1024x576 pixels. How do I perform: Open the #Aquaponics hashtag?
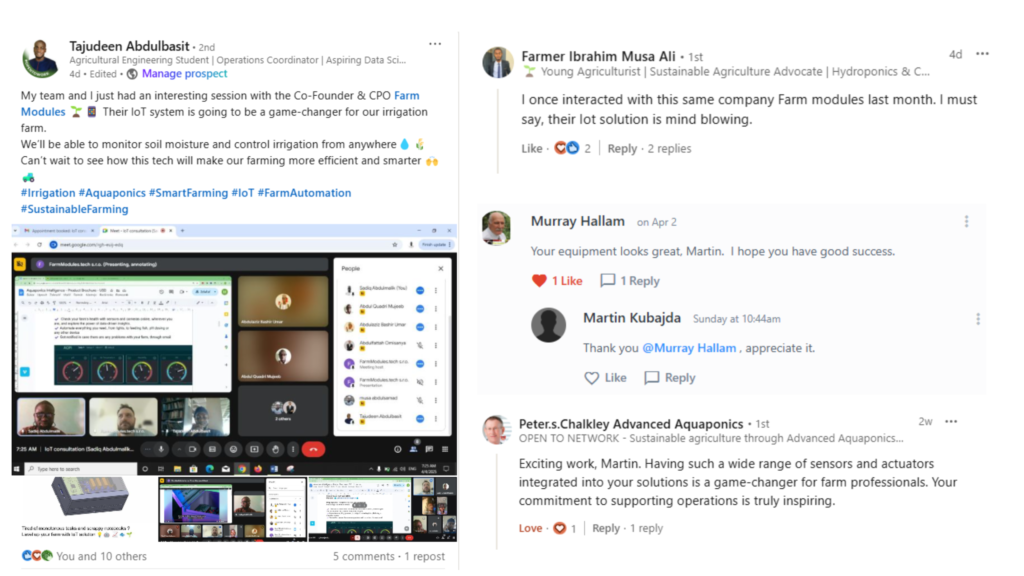coord(112,193)
